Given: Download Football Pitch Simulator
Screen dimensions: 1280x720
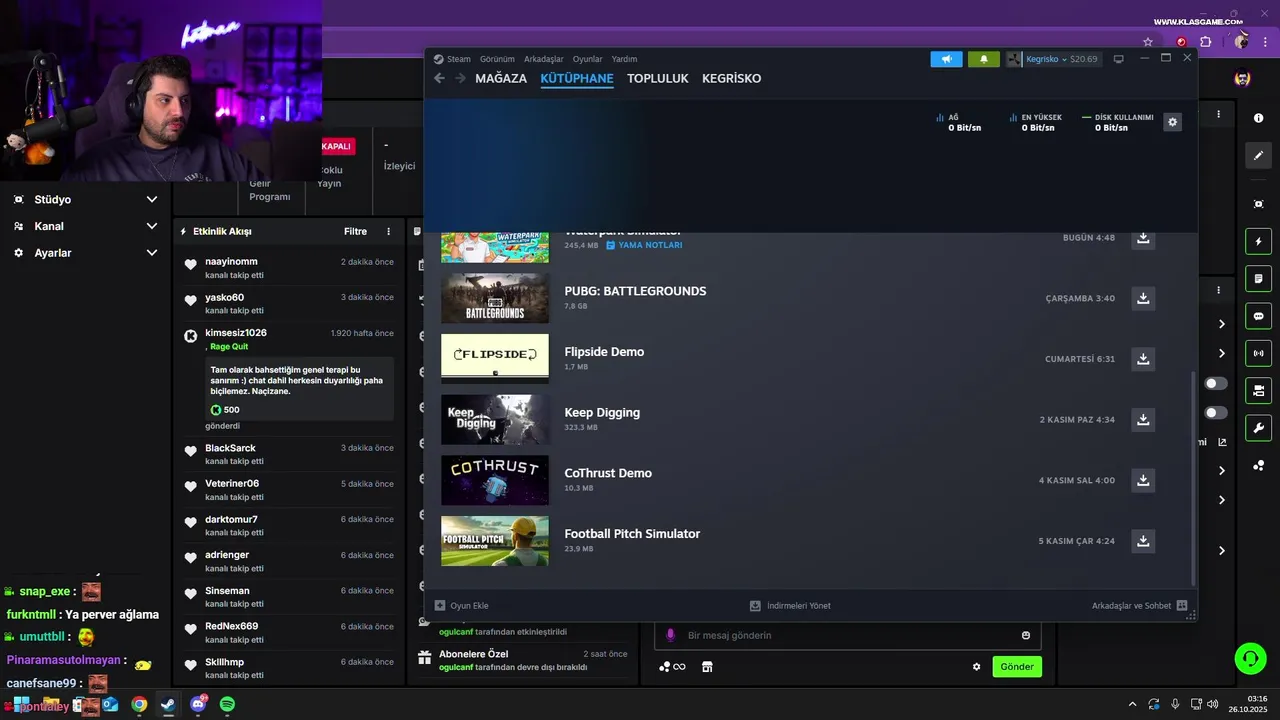Looking at the screenshot, I should coord(1143,541).
